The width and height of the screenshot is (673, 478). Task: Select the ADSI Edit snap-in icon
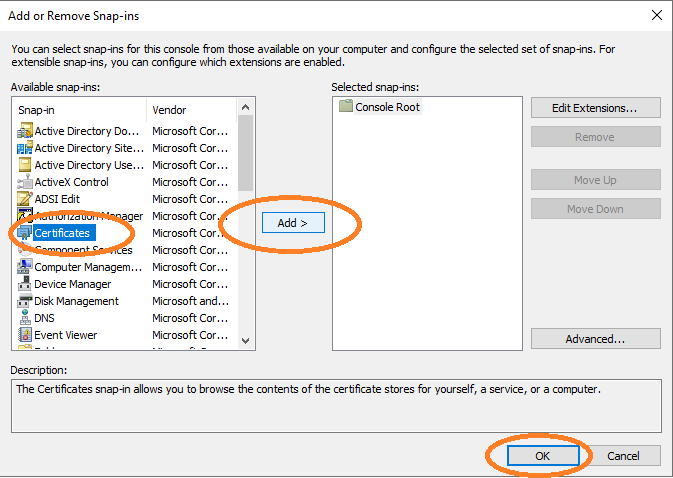coord(25,199)
